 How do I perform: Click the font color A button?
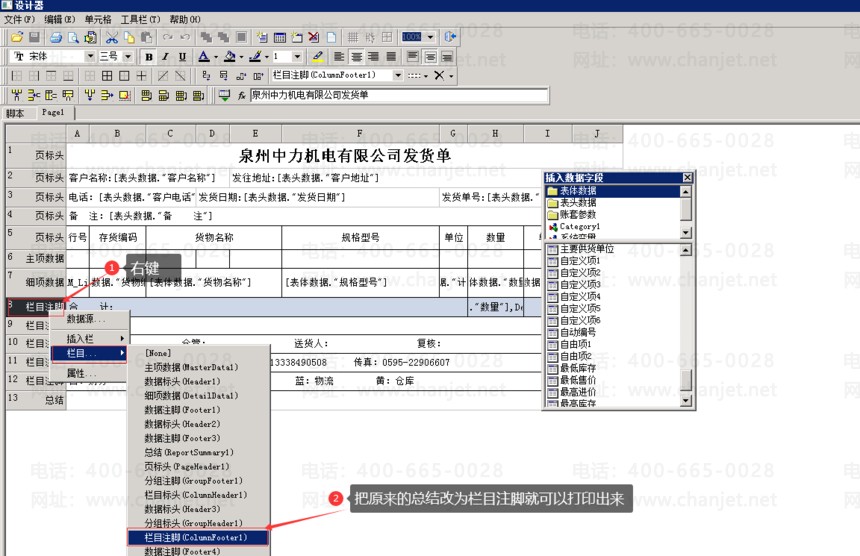click(203, 57)
